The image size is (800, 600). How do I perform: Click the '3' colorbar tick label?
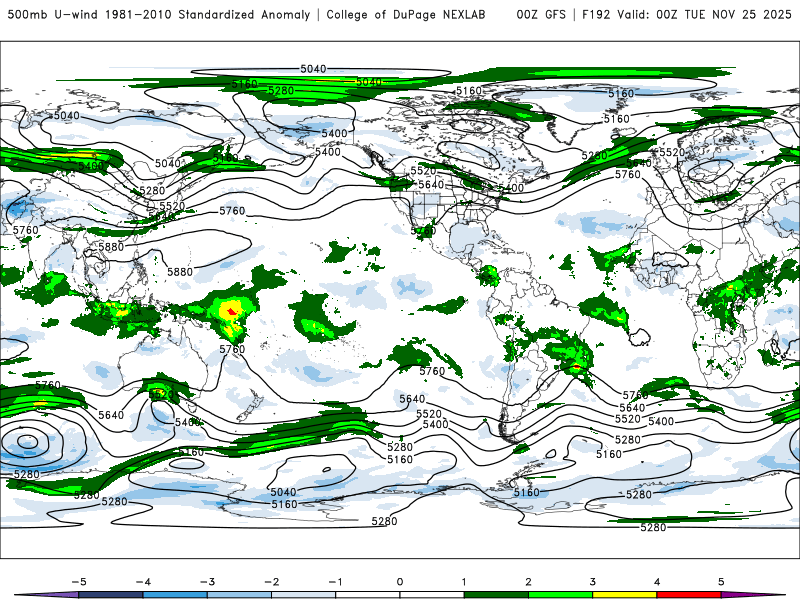(x=592, y=582)
